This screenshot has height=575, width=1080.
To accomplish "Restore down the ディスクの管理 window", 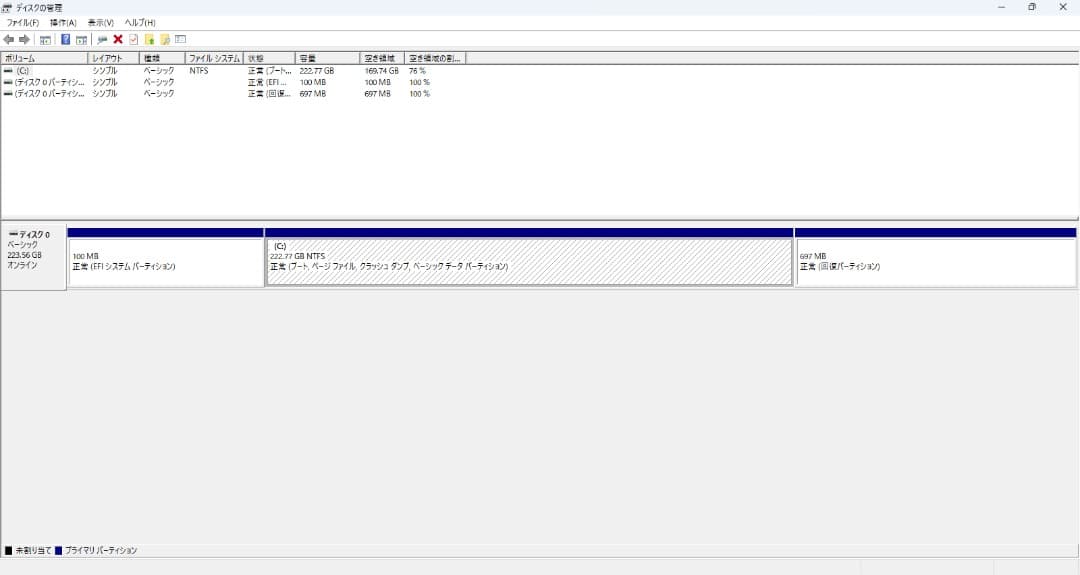I will point(1032,8).
